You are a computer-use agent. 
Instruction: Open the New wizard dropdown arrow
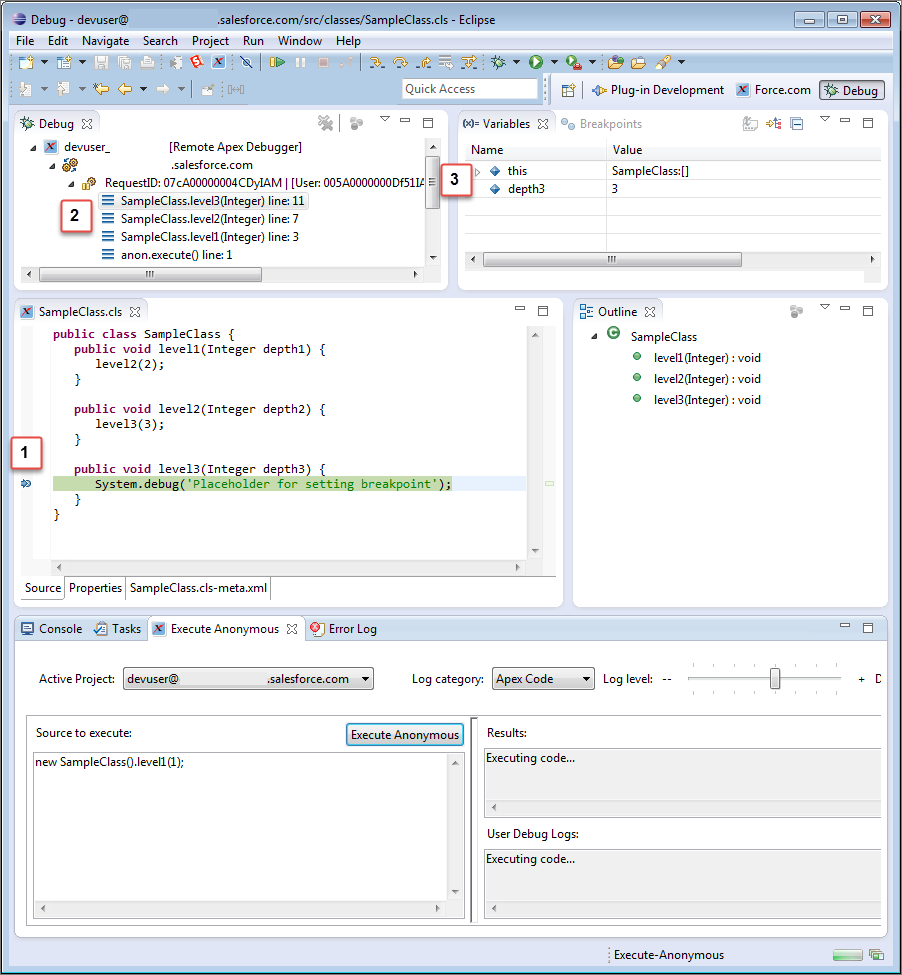[x=44, y=62]
